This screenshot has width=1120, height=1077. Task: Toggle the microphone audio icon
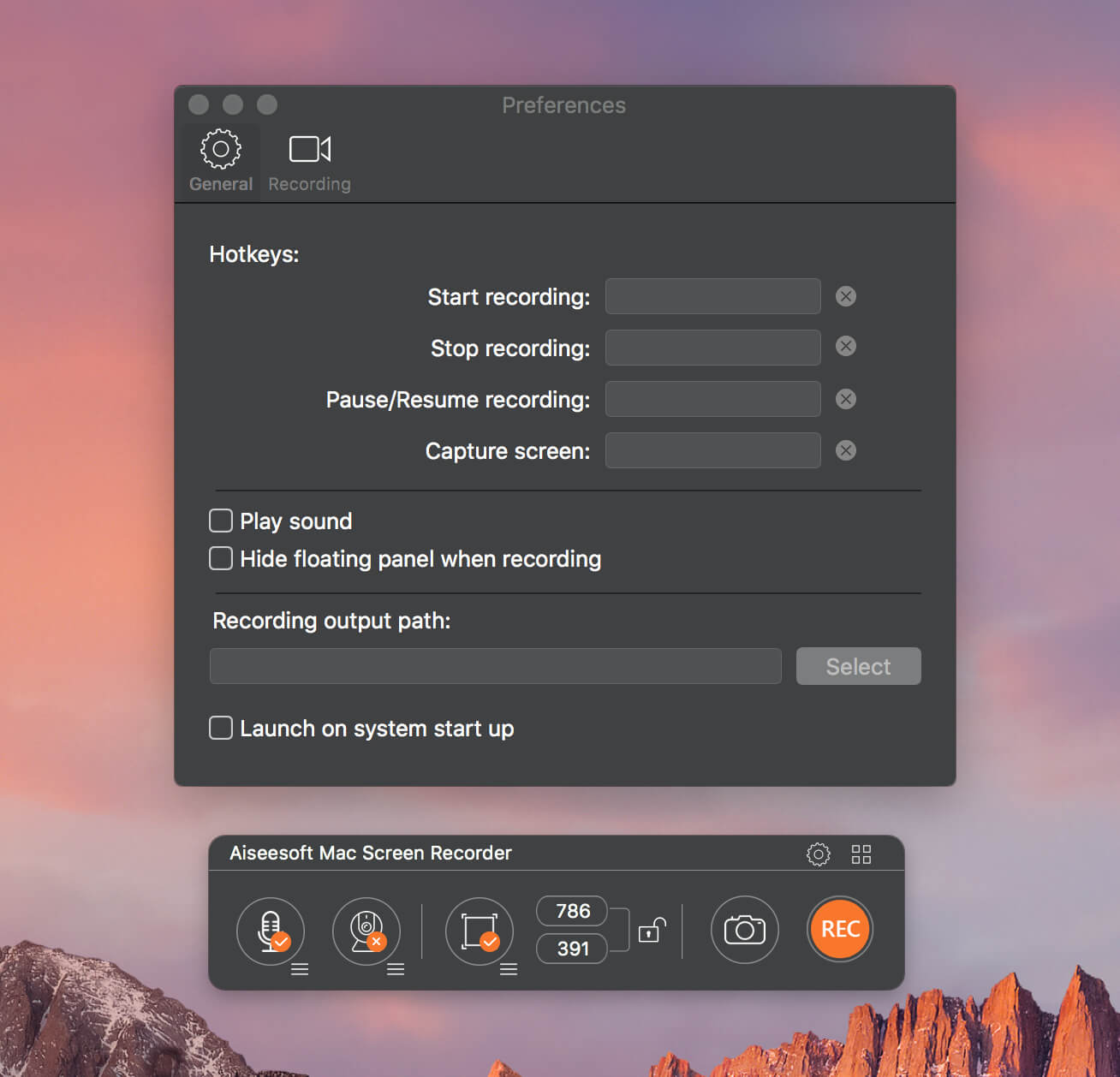(x=271, y=930)
